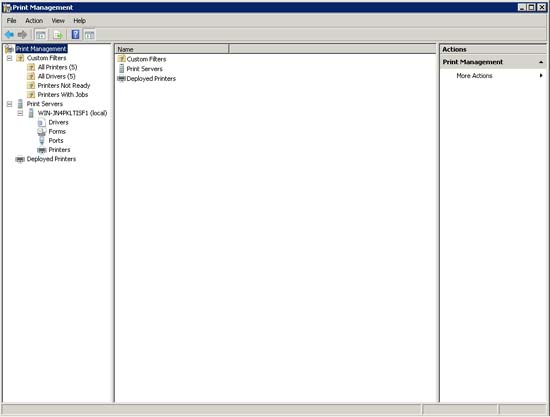Select Drivers under the local server
This screenshot has width=550, height=417.
(59, 122)
